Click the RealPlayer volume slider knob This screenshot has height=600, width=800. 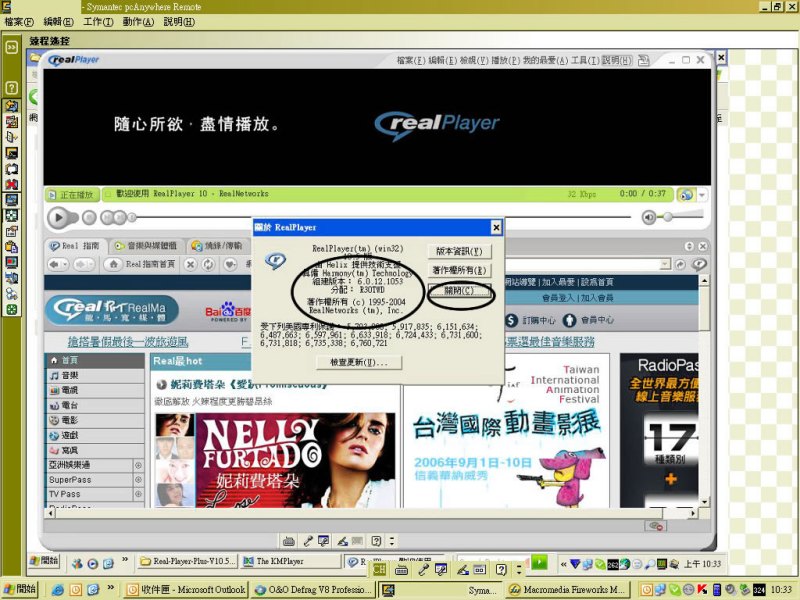[x=668, y=217]
